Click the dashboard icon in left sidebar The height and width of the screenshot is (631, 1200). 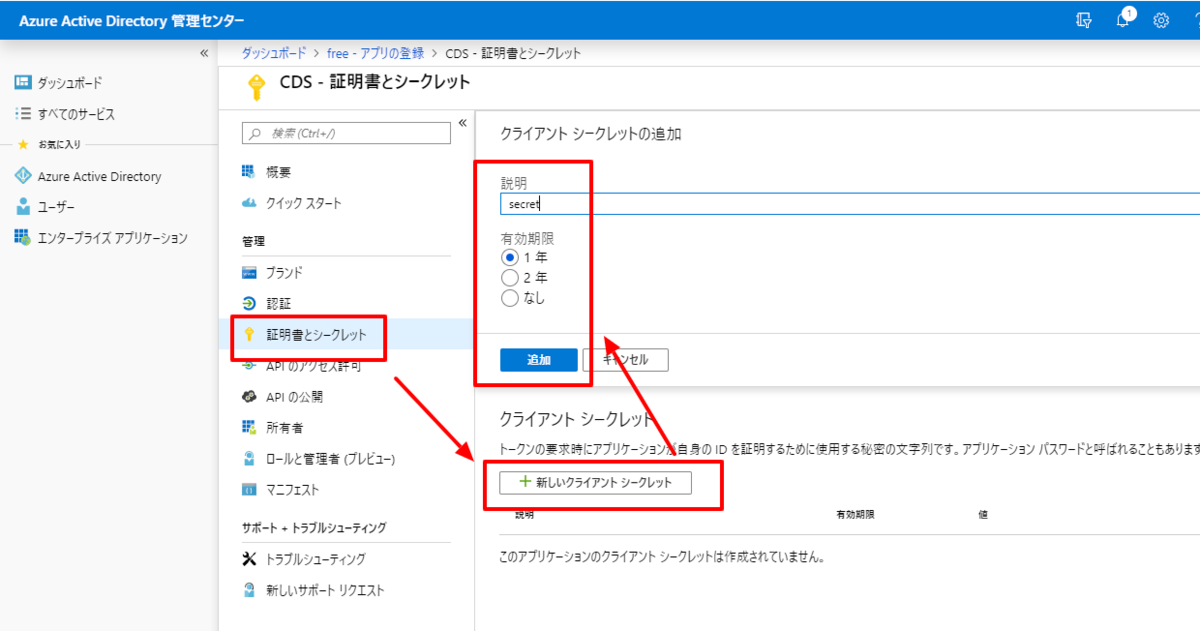tap(23, 83)
